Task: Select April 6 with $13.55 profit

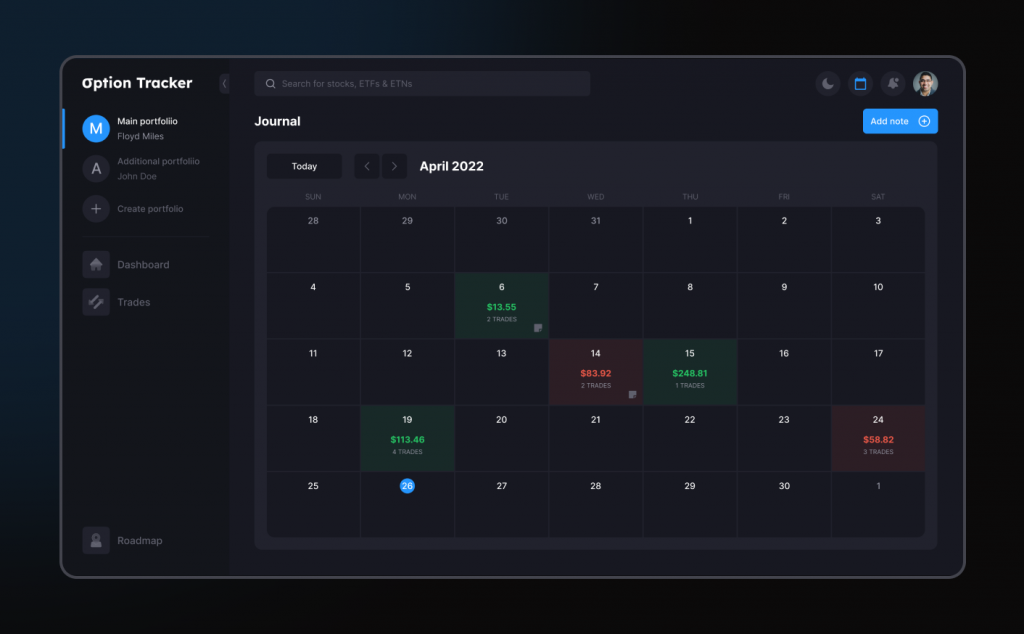Action: pos(502,306)
